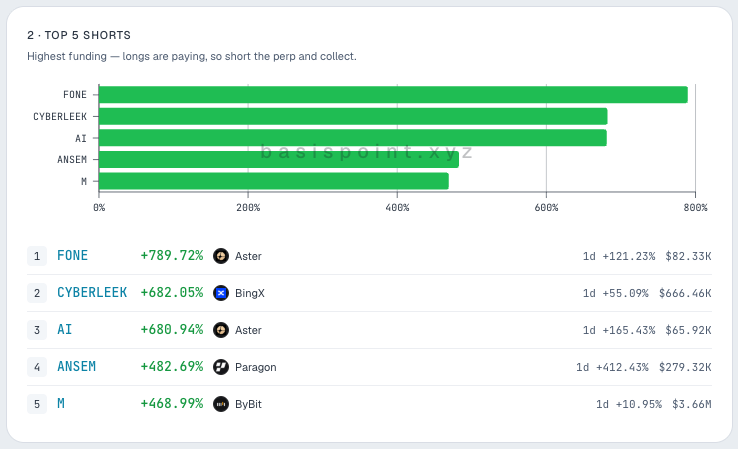Click the Aster exchange icon in FONE row

[221, 256]
